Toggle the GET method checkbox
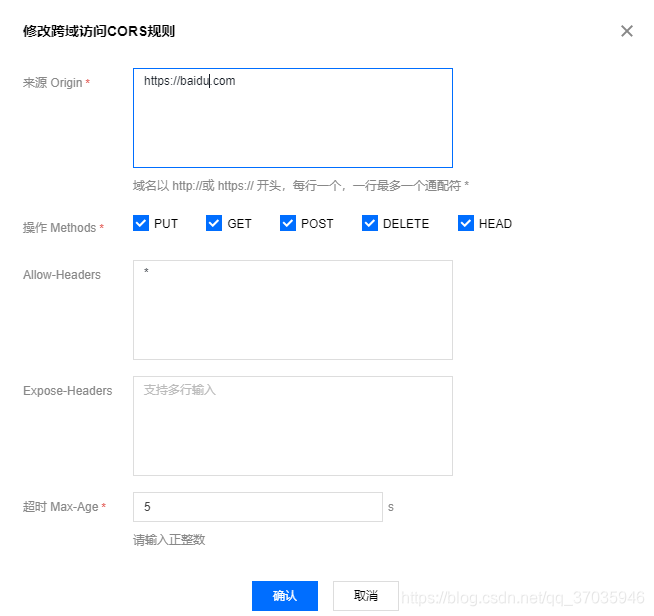Screen dimensions: 654x616 pyautogui.click(x=214, y=223)
